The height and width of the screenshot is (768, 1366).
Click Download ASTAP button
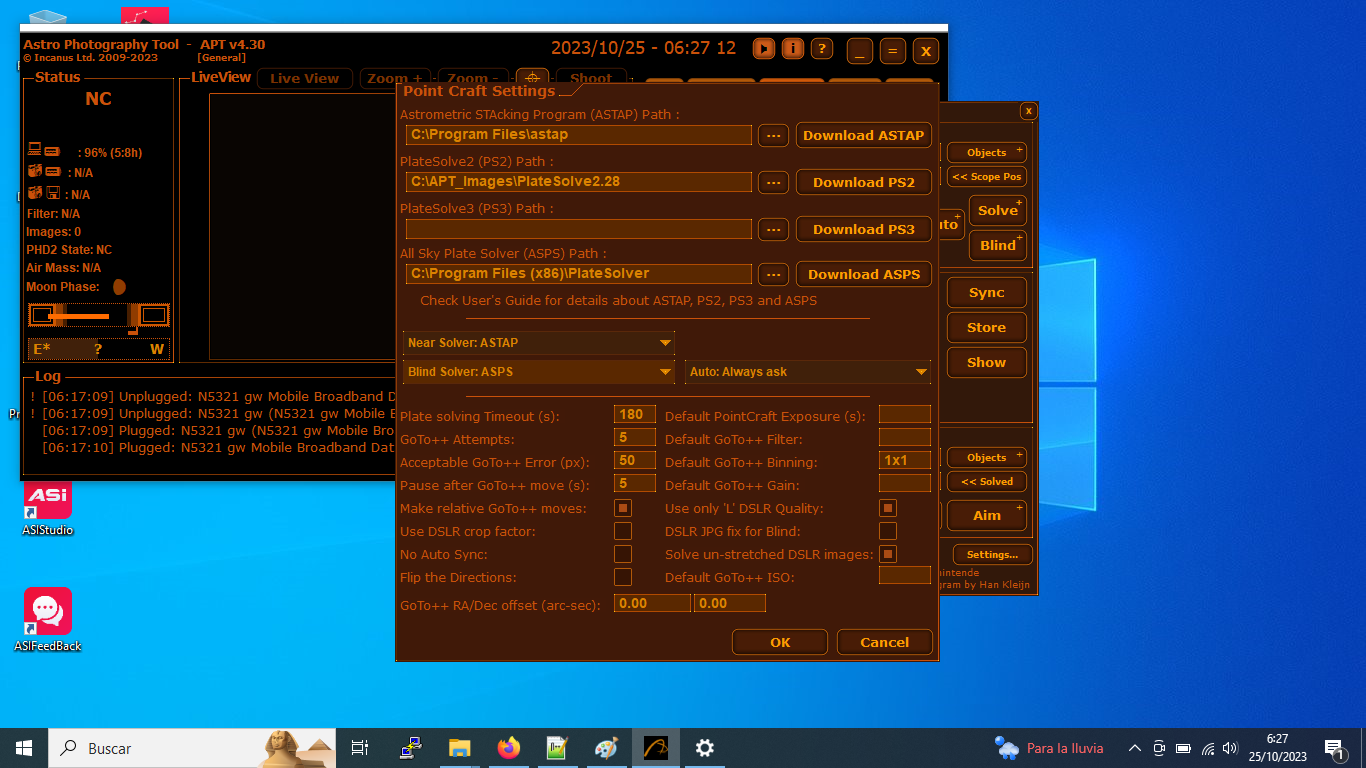(x=864, y=135)
